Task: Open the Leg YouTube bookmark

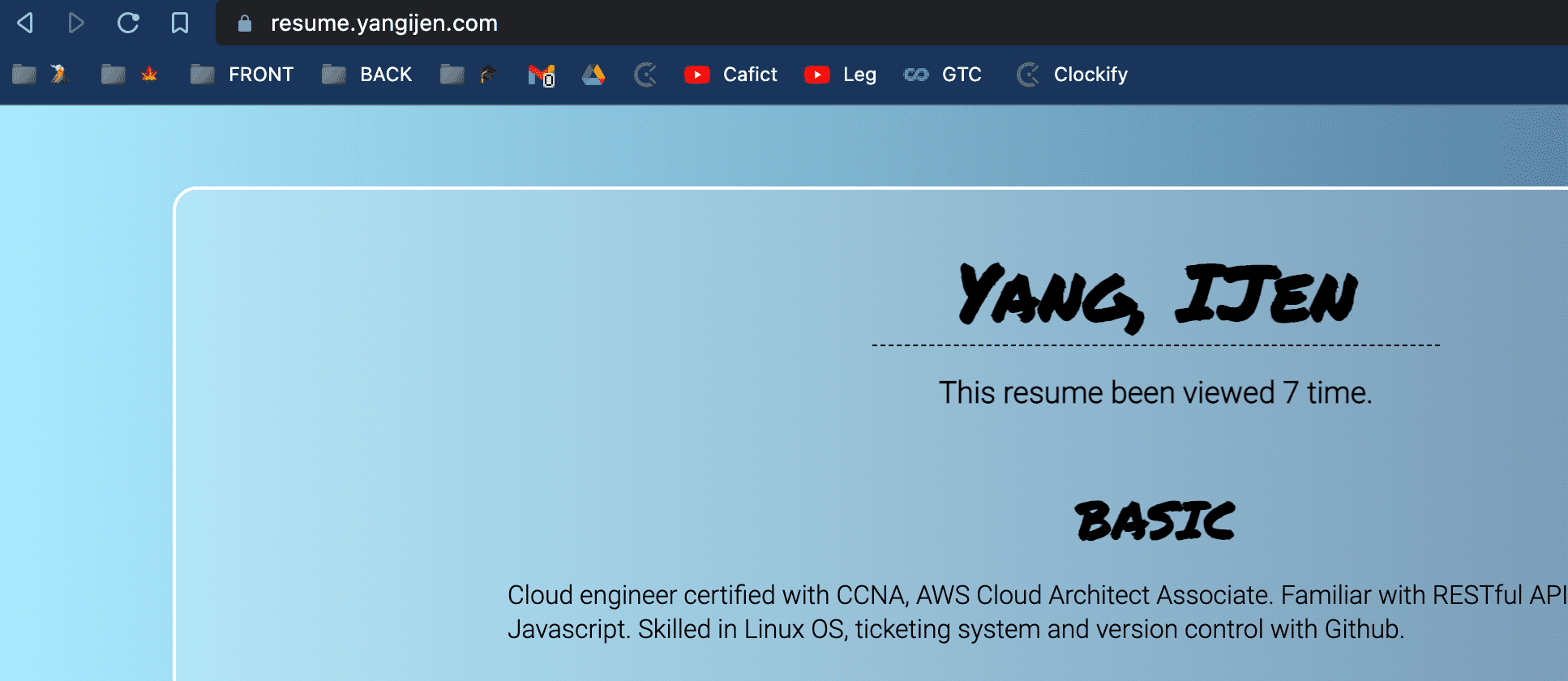Action: click(840, 75)
